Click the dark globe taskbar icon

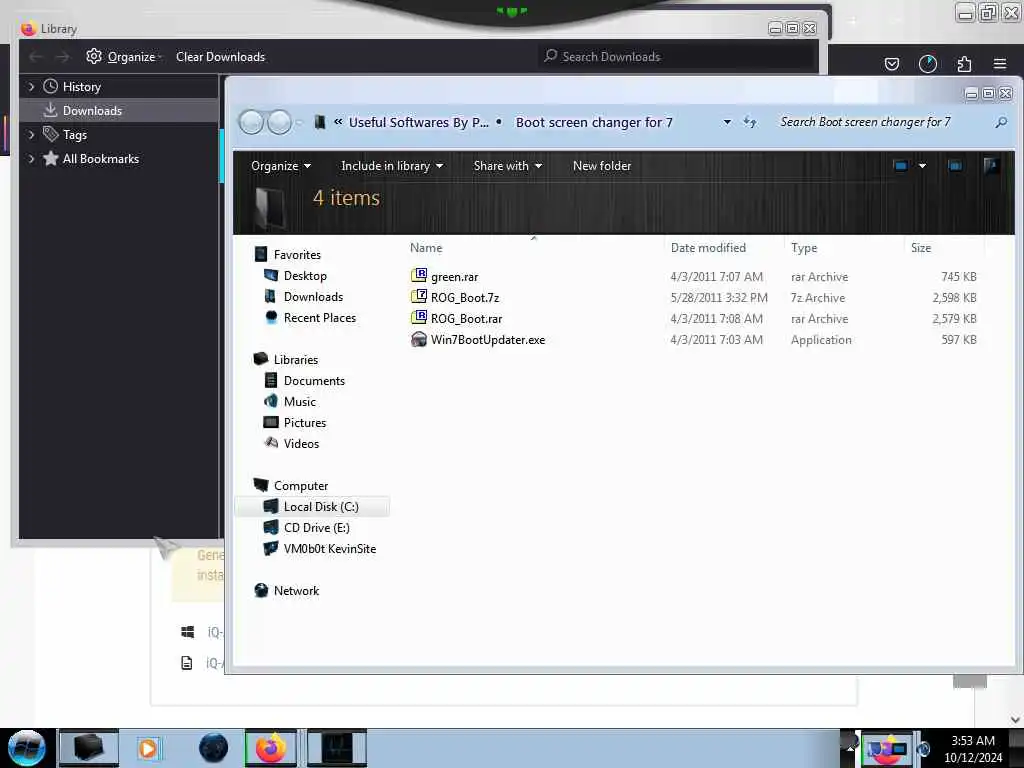coord(213,748)
